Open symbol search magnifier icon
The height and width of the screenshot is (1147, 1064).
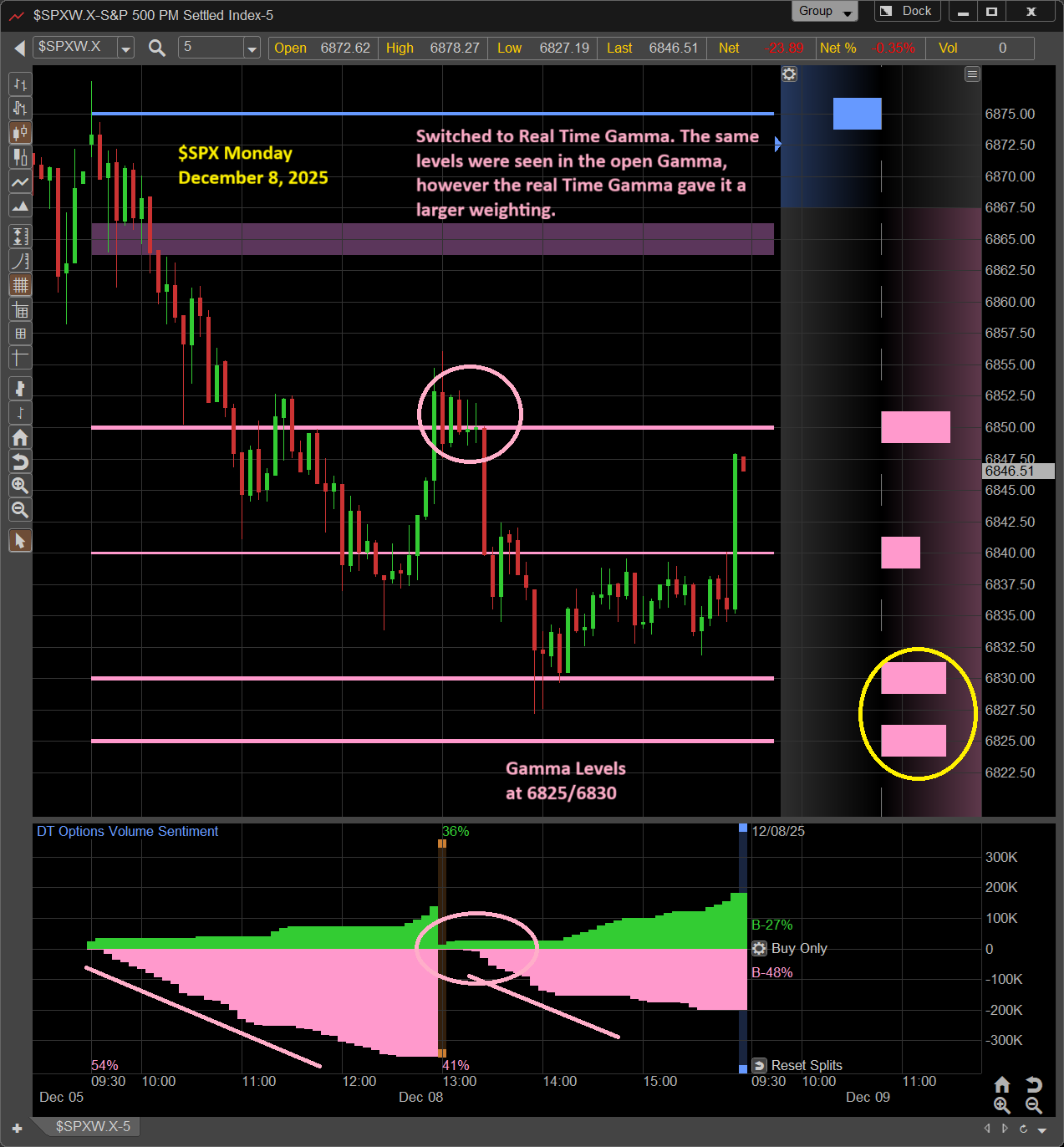pyautogui.click(x=156, y=48)
